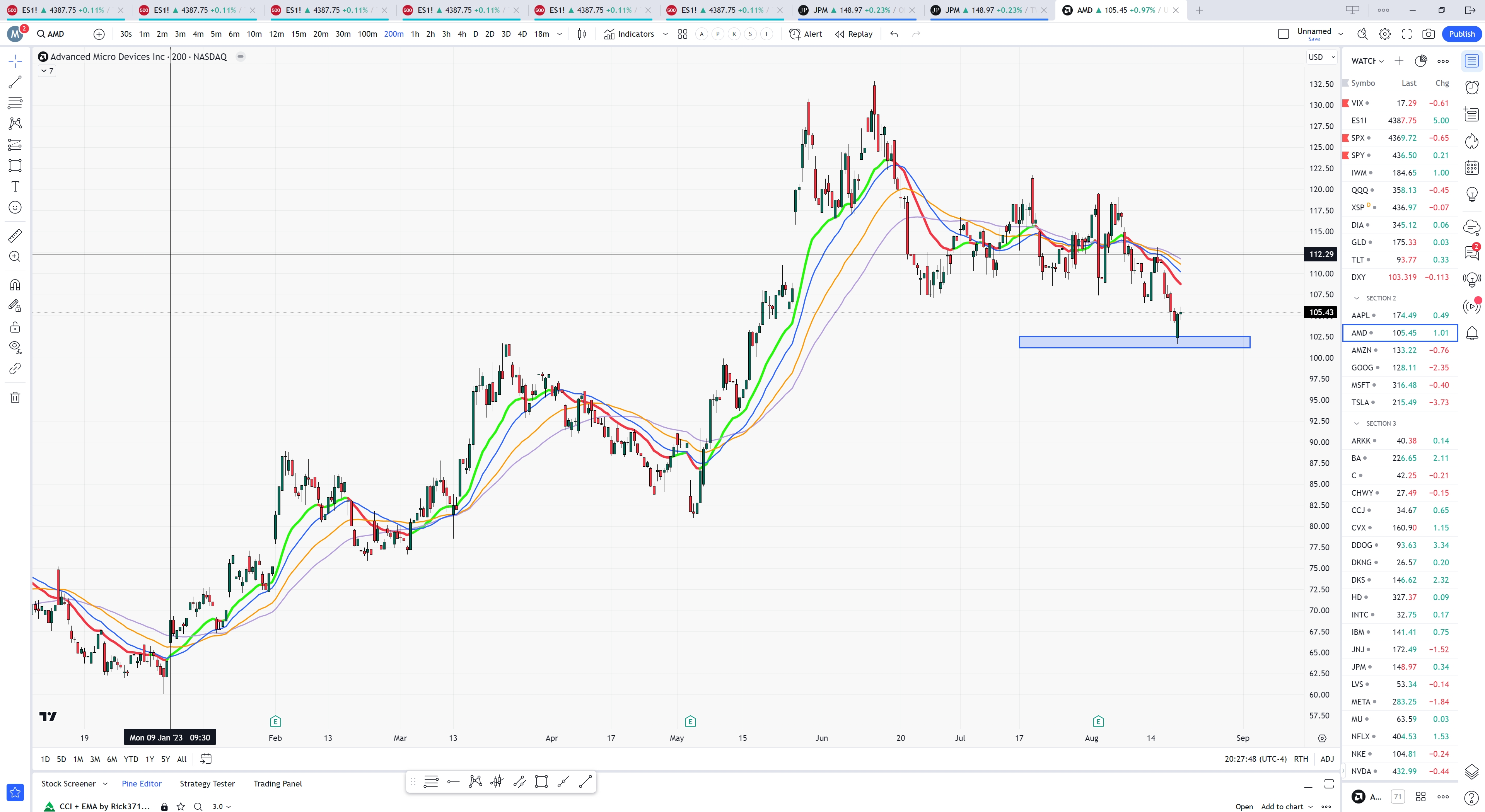Screen dimensions: 1485x812
Task: Select the trend line drawing tool
Action: click(x=15, y=82)
